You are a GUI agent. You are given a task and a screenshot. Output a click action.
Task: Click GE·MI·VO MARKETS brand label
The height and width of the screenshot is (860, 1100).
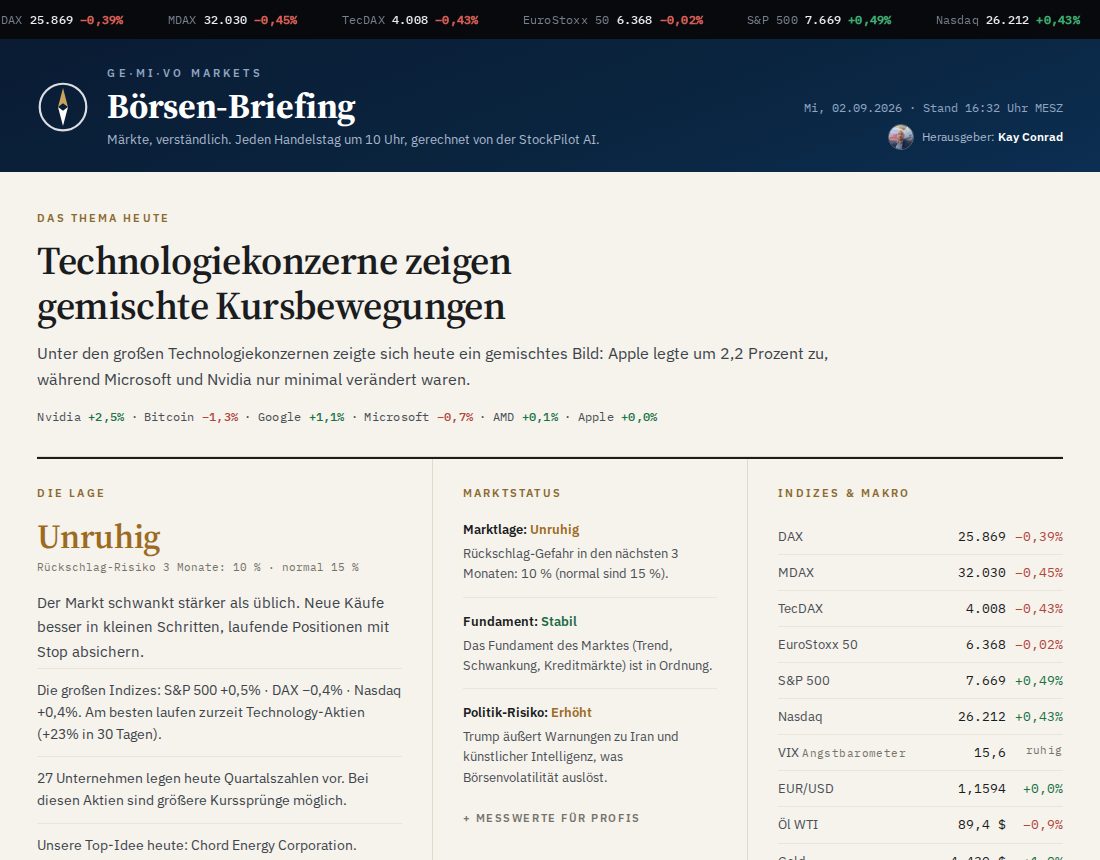[x=184, y=73]
